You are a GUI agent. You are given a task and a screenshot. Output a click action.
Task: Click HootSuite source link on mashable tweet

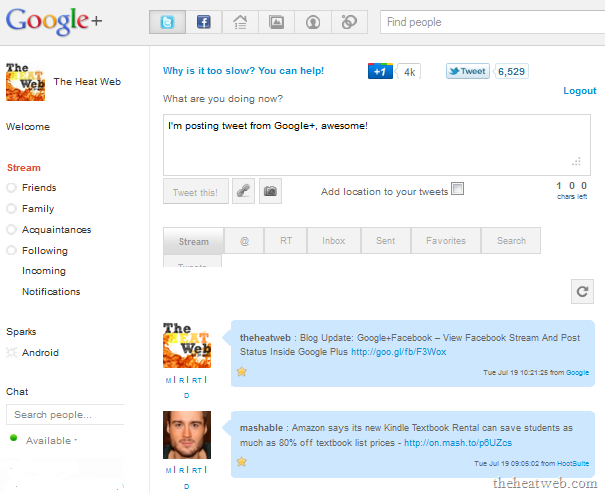[x=573, y=464]
